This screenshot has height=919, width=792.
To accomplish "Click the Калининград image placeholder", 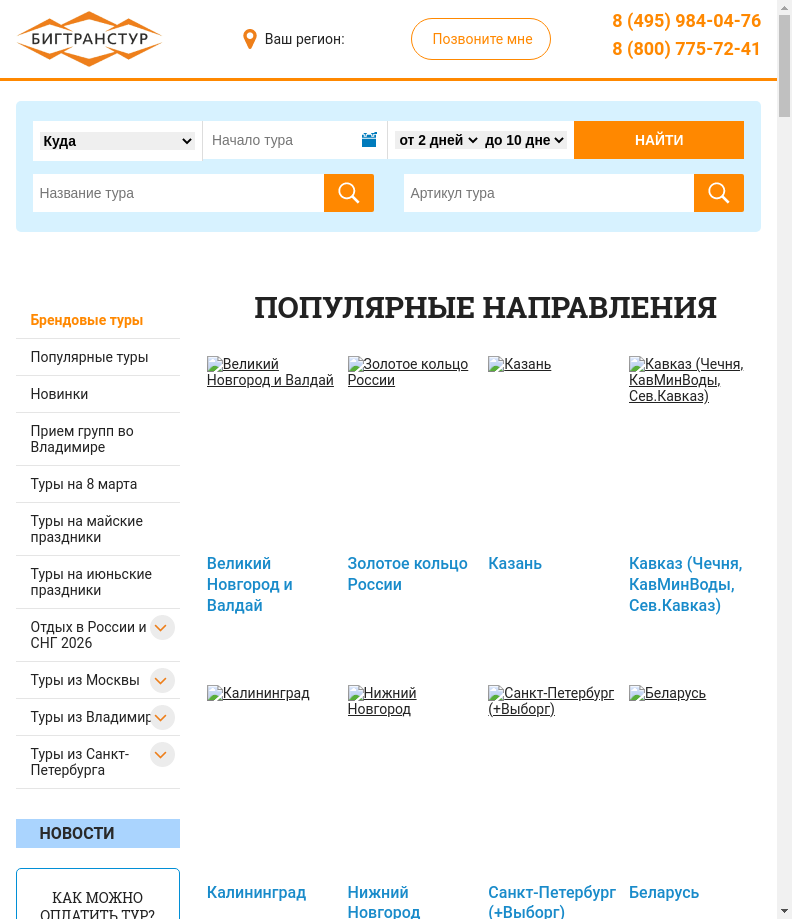I will pos(258,693).
